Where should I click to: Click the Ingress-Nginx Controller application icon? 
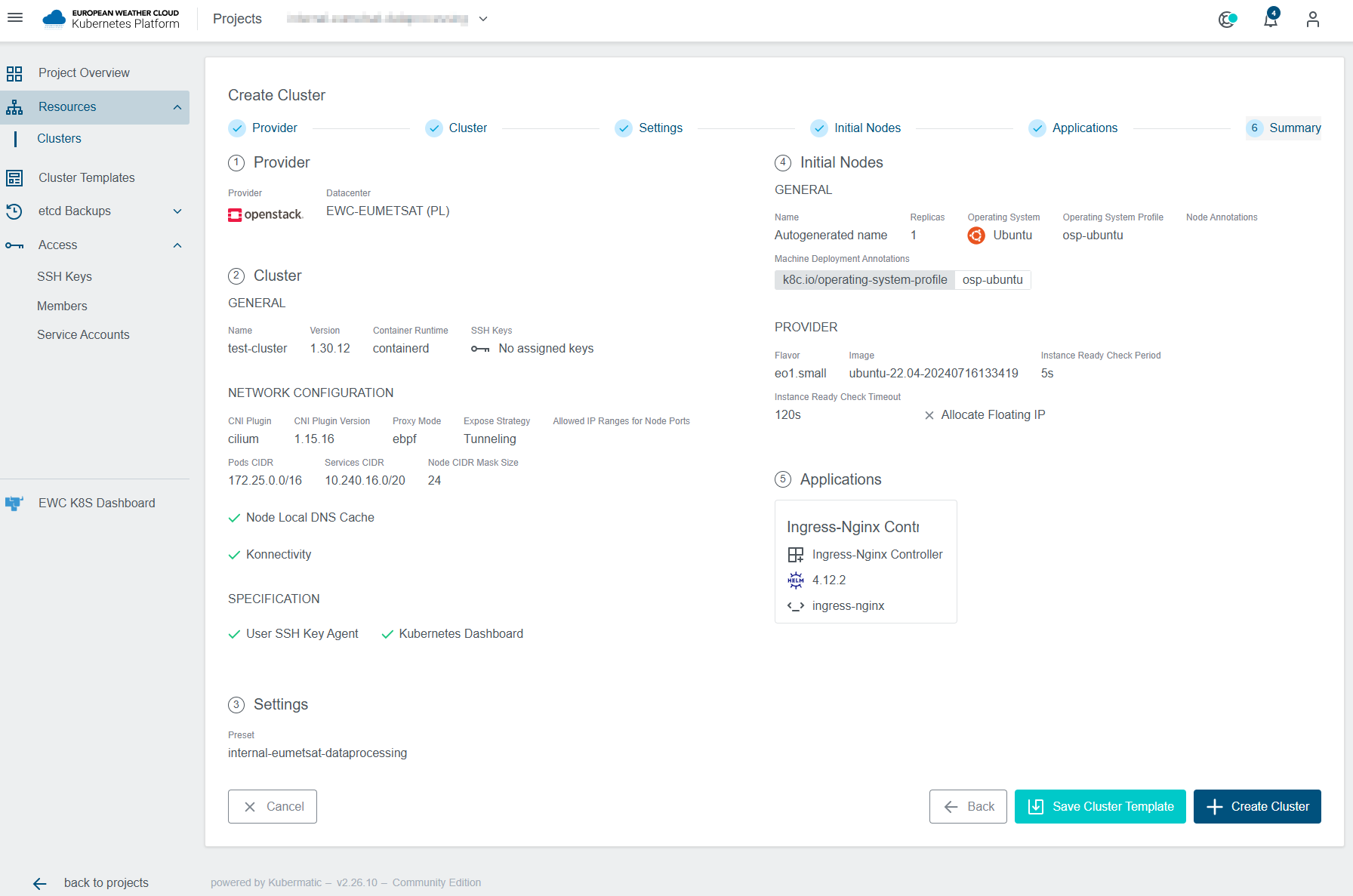coord(796,555)
